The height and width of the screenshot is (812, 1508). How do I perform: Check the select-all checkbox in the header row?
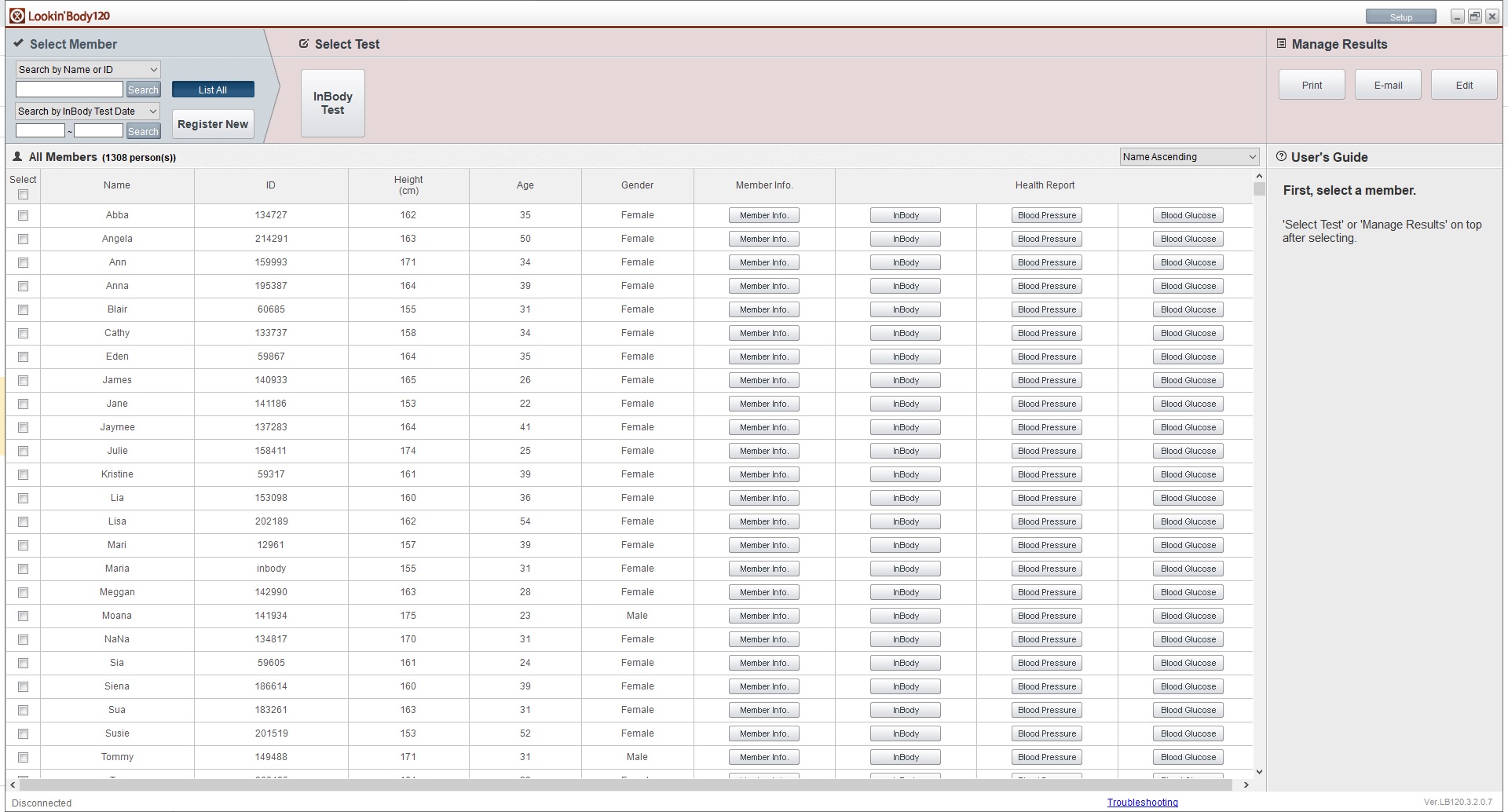[x=23, y=194]
